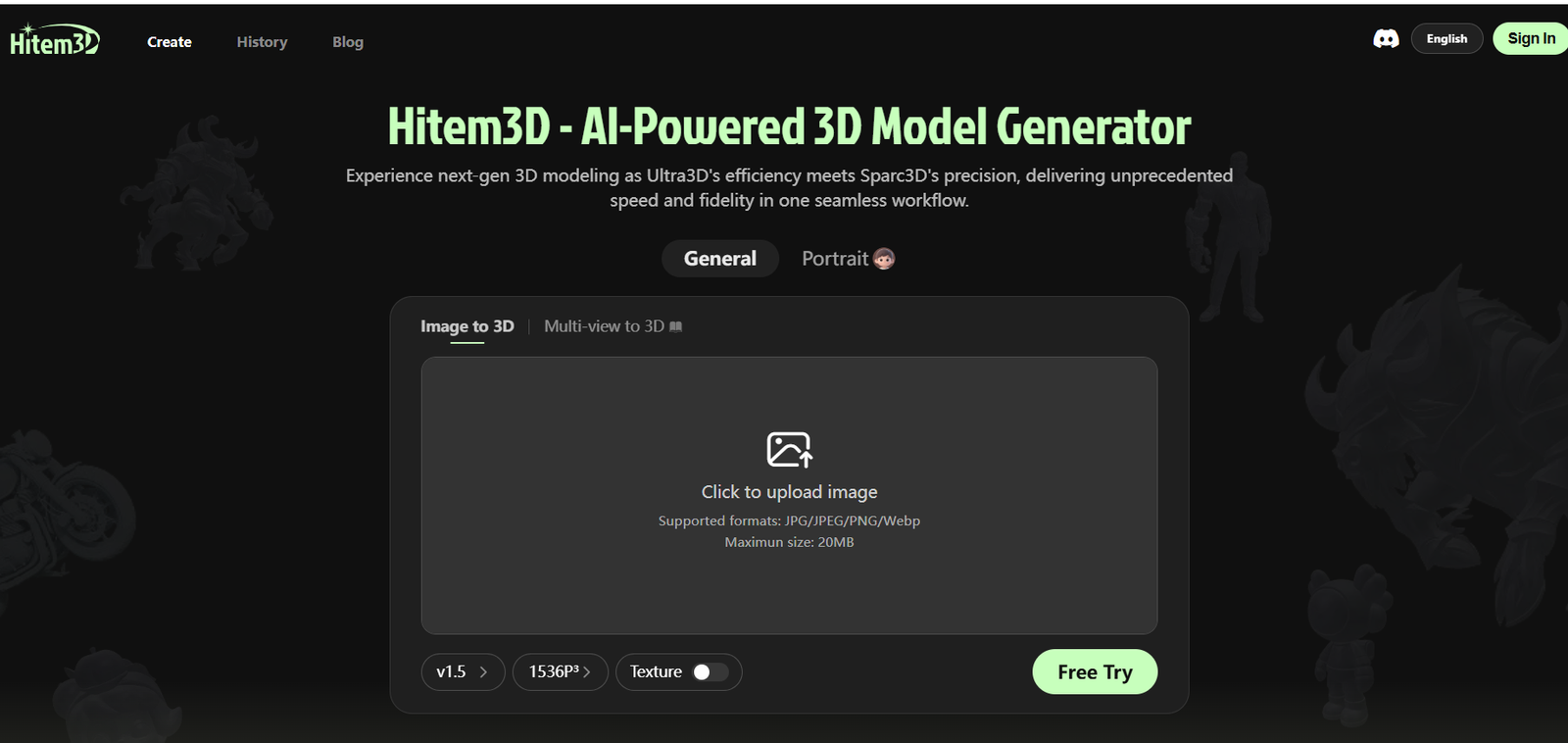1568x743 pixels.
Task: Select the Image to 3D tab
Action: (467, 326)
